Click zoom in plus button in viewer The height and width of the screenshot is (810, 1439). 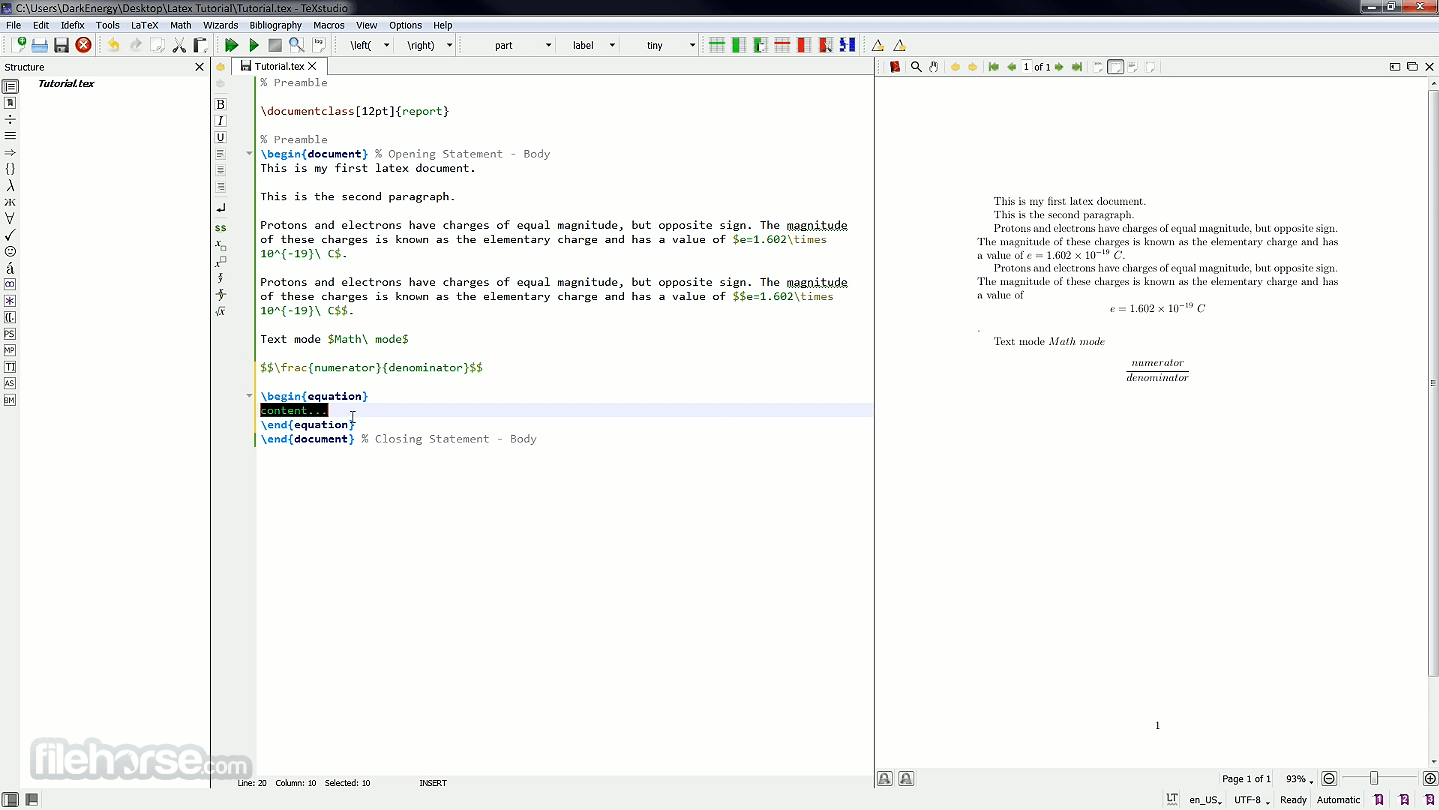pyautogui.click(x=1429, y=778)
